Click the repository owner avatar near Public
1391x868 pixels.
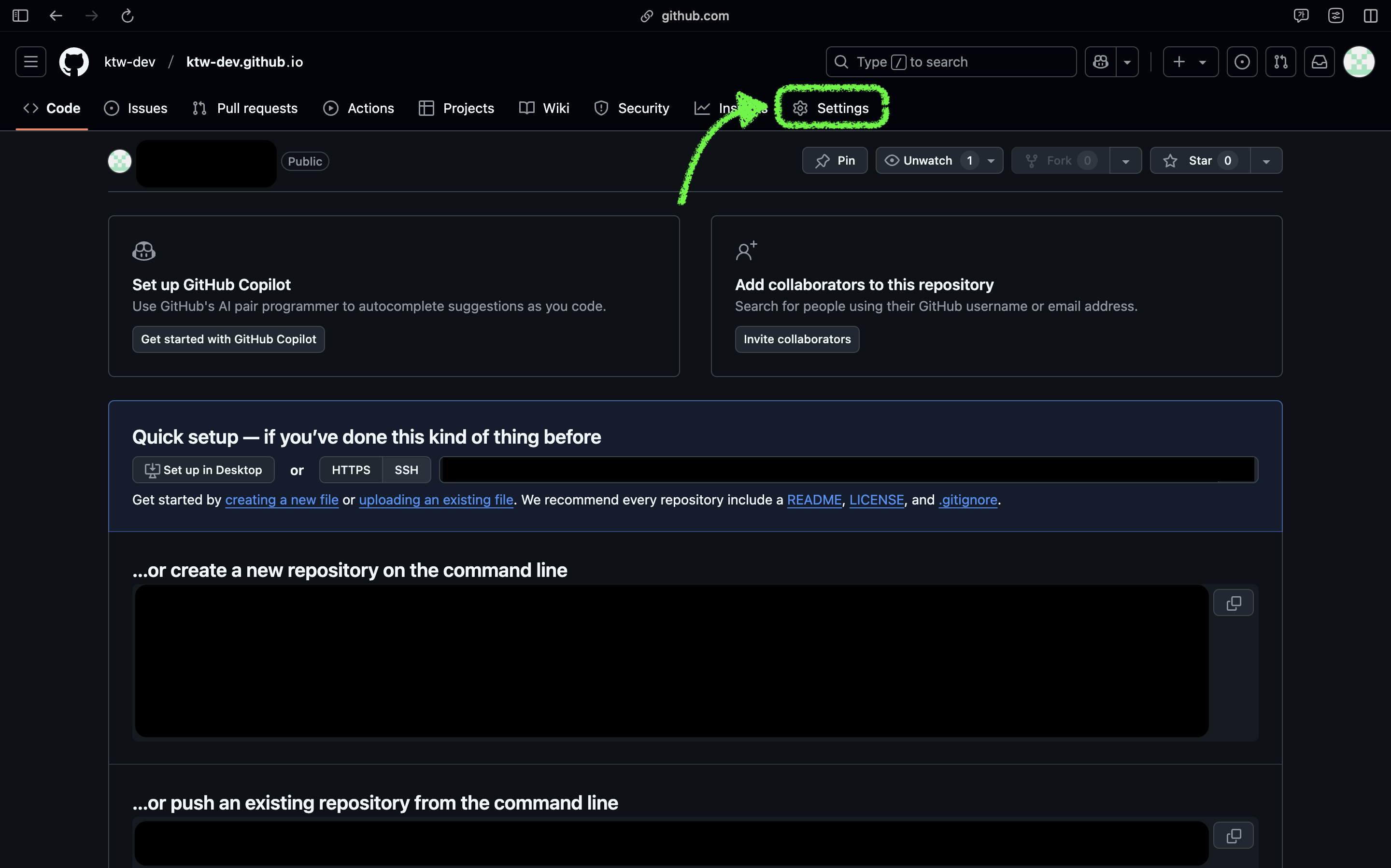click(119, 161)
